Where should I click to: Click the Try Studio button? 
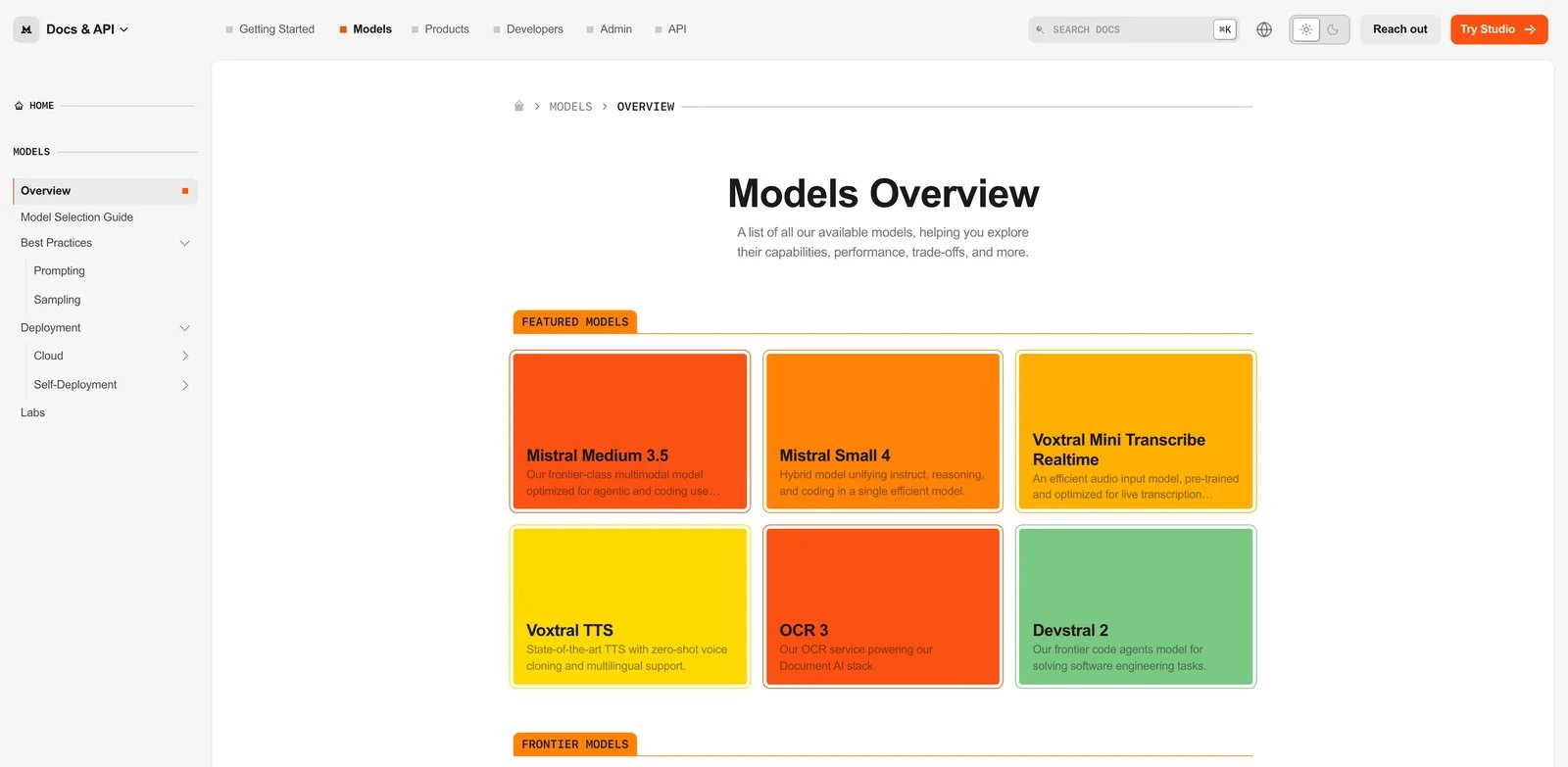tap(1498, 29)
